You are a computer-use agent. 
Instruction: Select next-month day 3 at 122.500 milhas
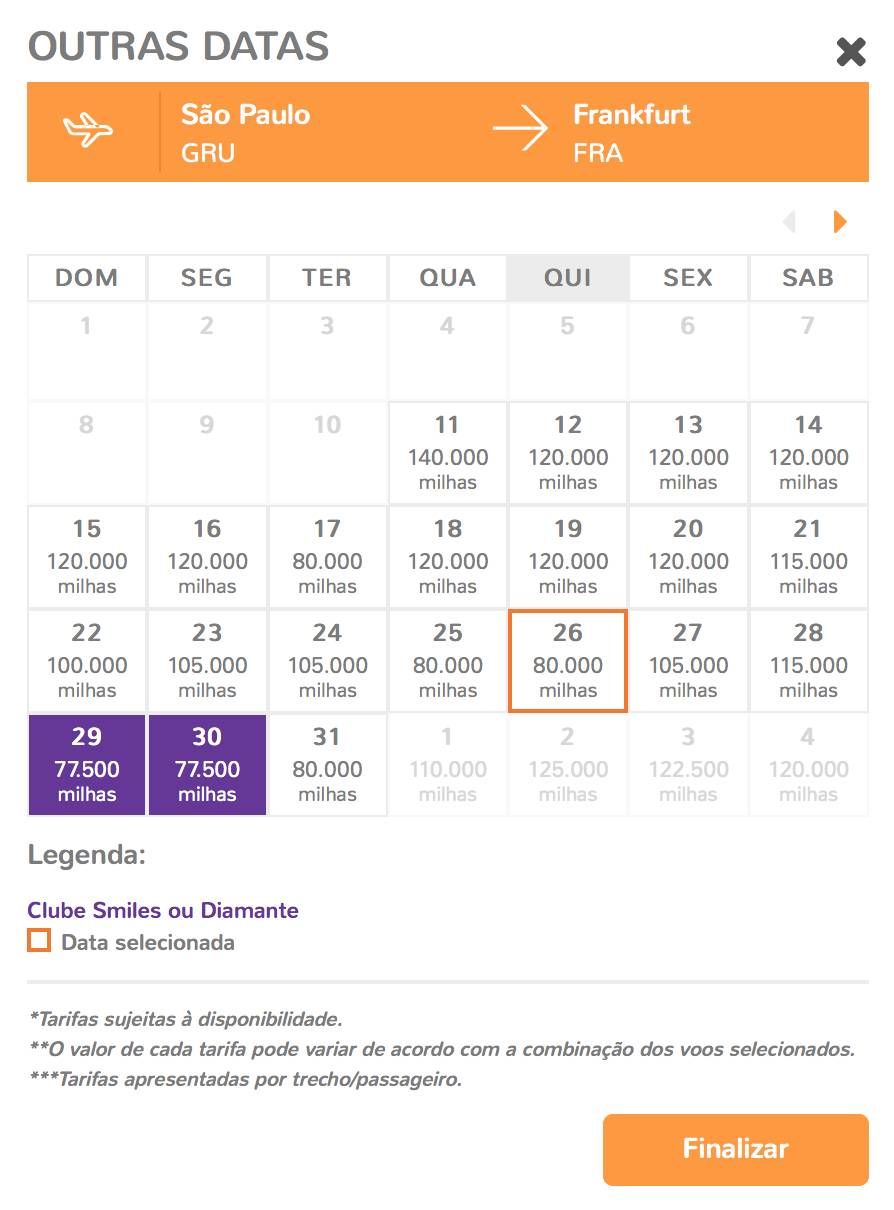pos(688,765)
